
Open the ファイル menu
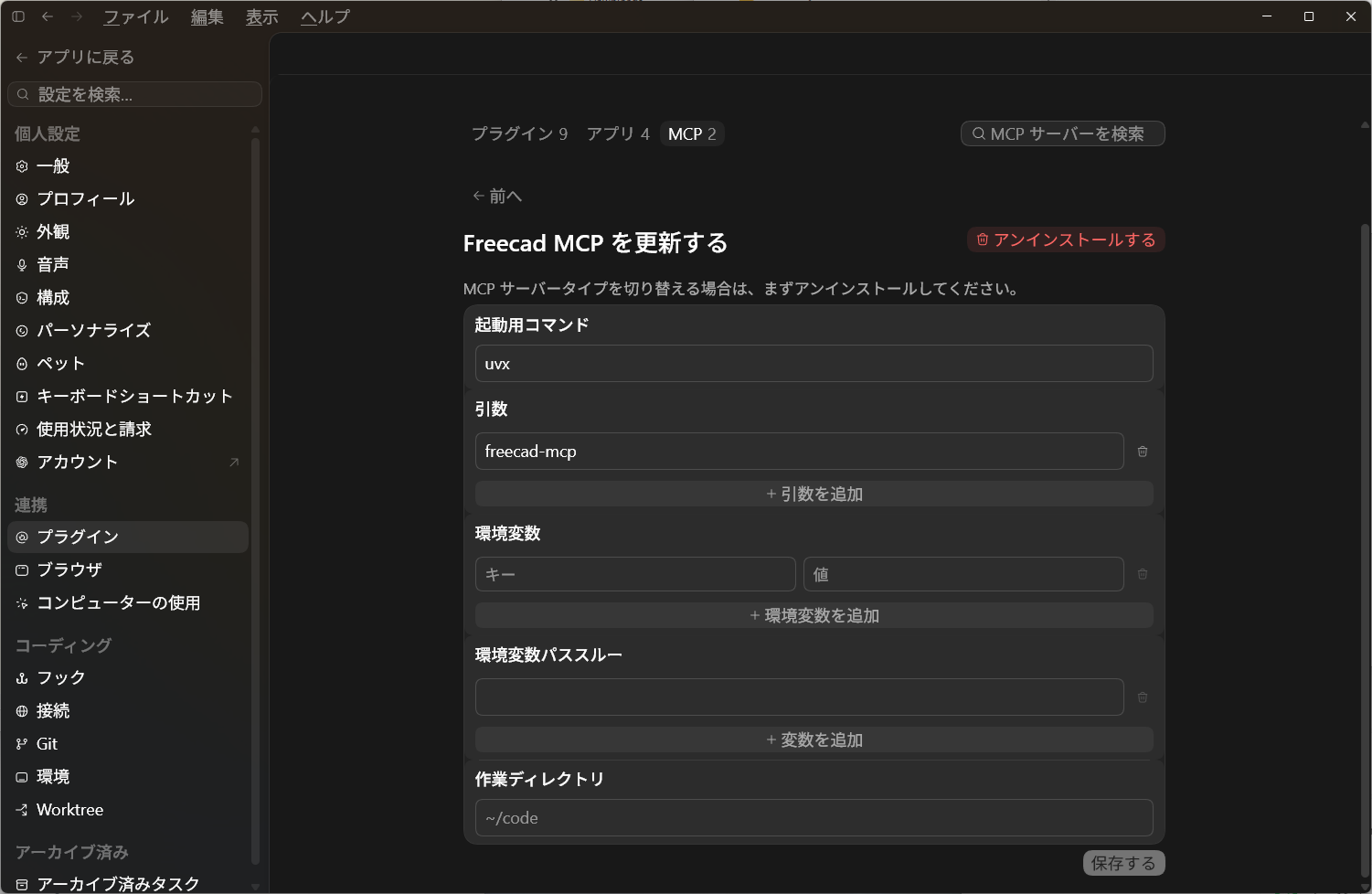136,16
